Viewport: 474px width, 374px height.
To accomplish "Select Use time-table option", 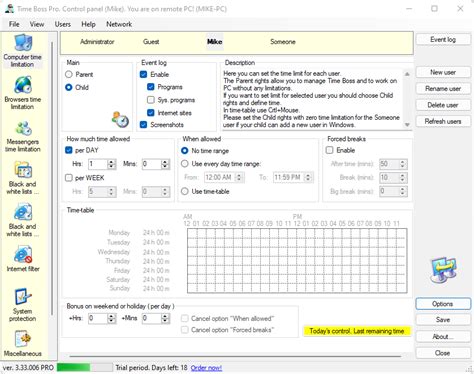I will click(185, 191).
